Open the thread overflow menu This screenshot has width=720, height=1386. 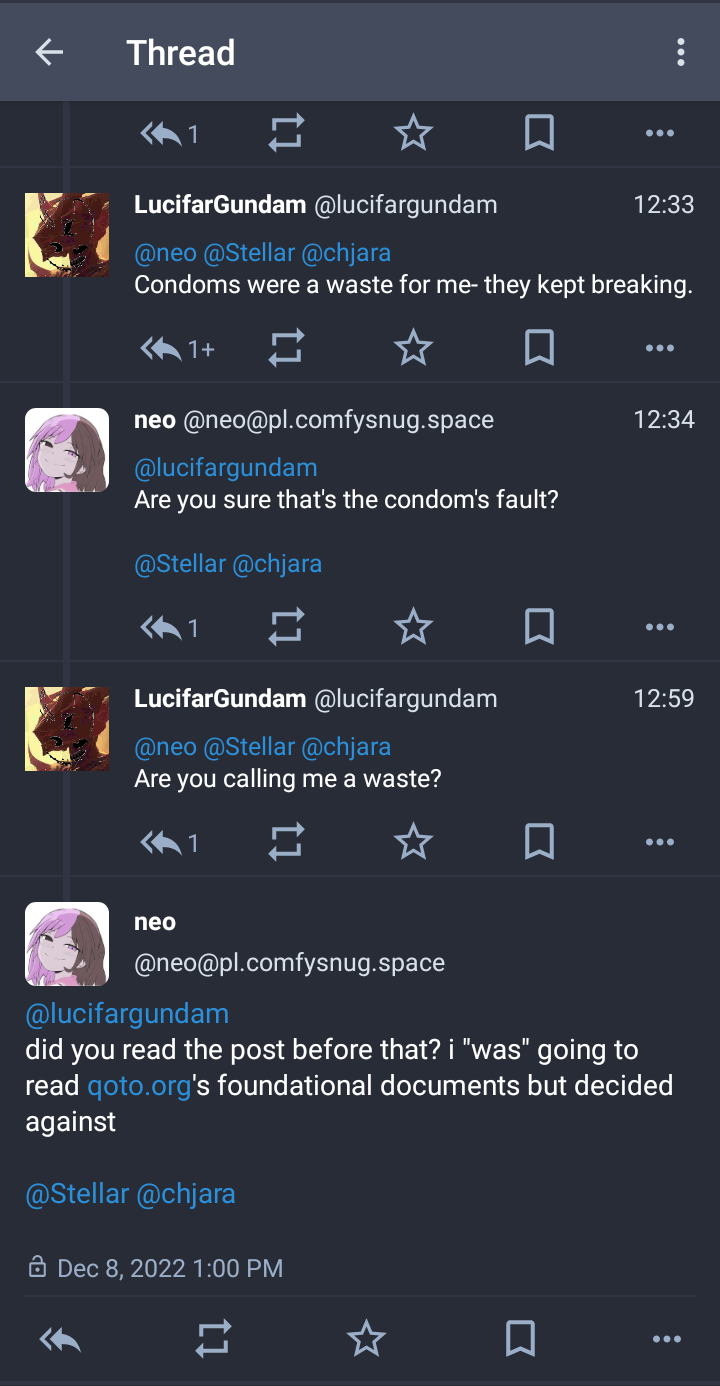680,53
